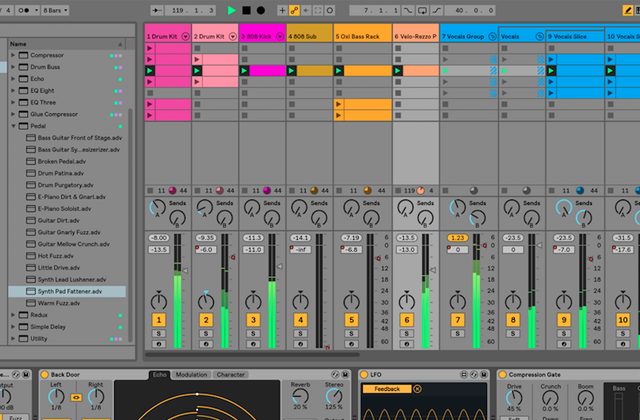This screenshot has width=640, height=420.
Task: Toggle Back Door device power button
Action: click(44, 374)
